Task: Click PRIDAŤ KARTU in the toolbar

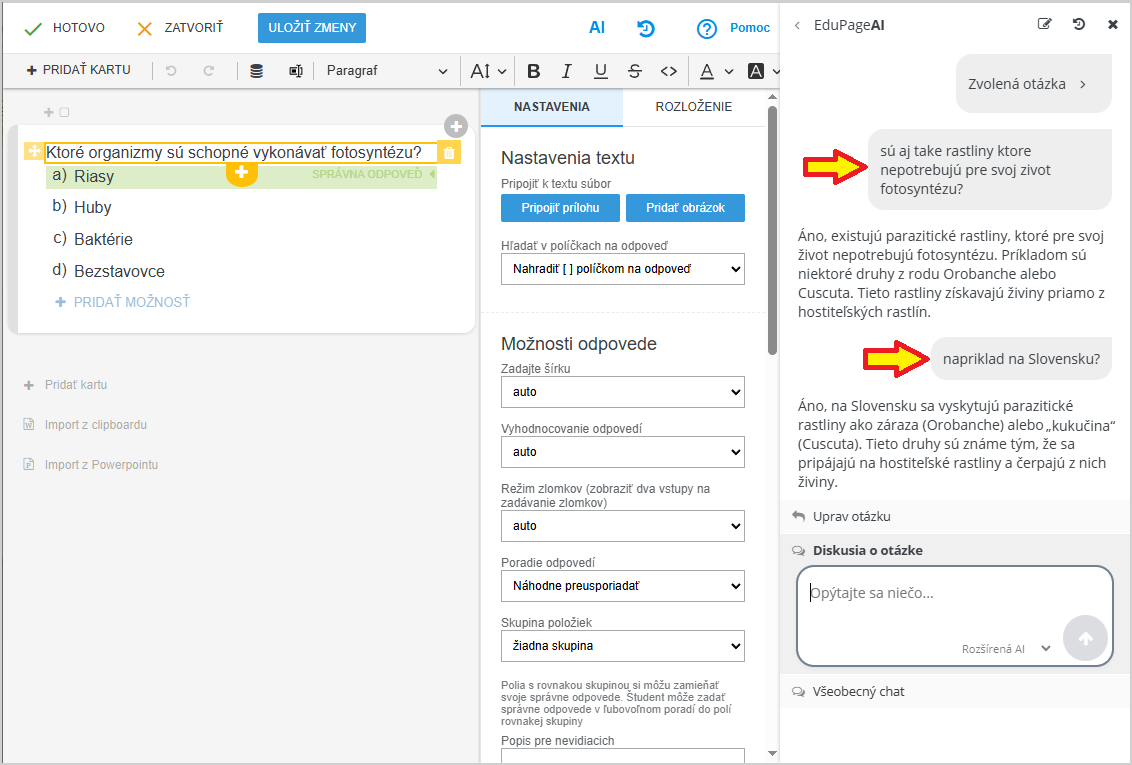Action: [x=79, y=70]
